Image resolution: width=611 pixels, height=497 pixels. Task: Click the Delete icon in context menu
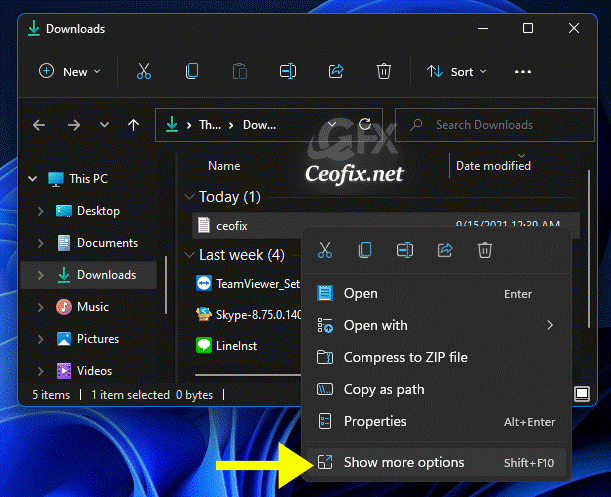point(485,250)
